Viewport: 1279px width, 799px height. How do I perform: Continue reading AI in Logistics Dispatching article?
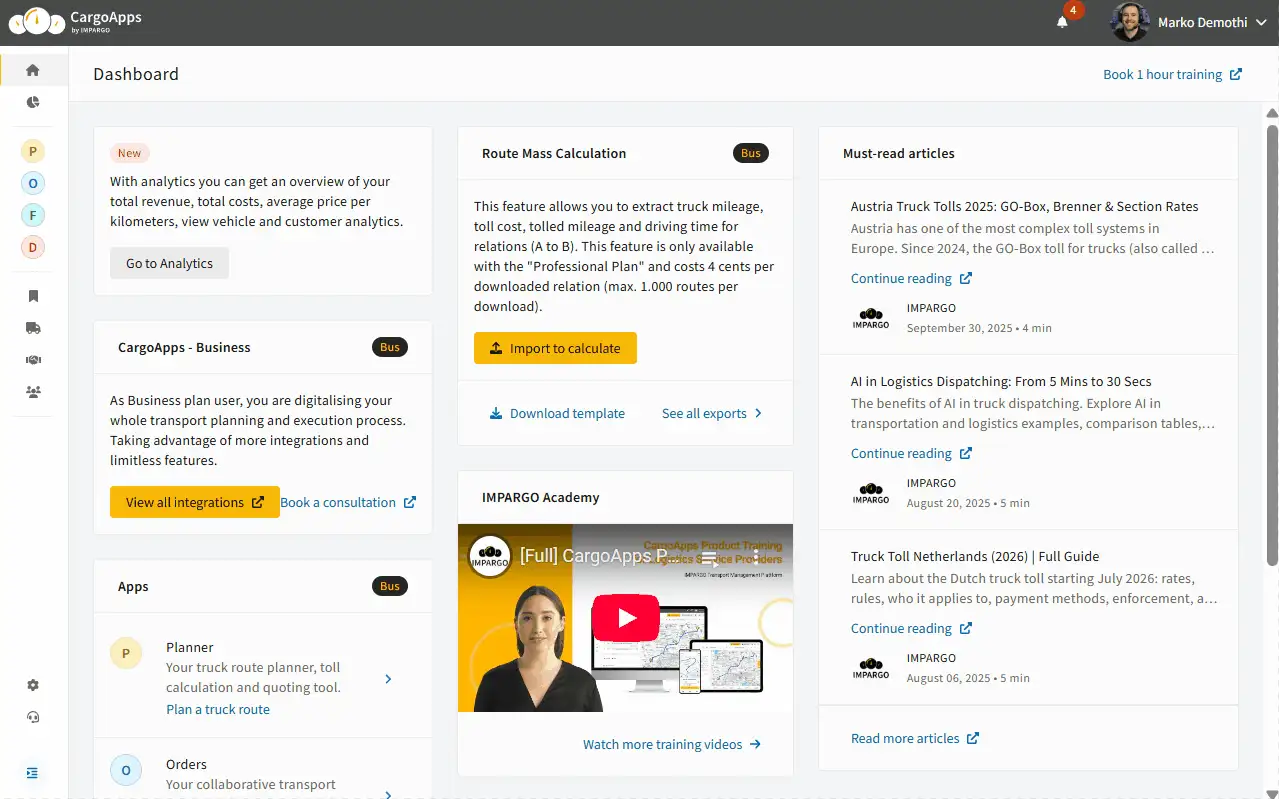[911, 453]
